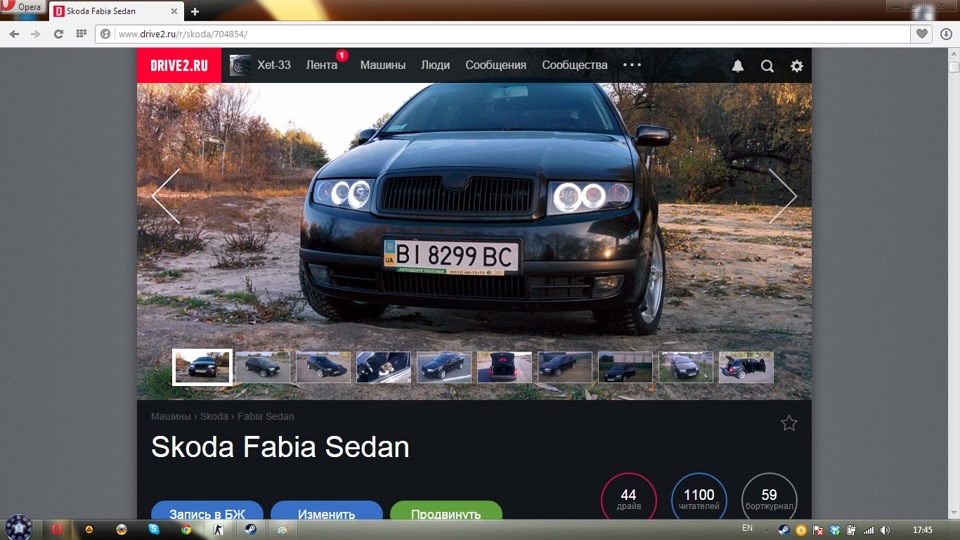Reload the page with refresh icon

(58, 34)
